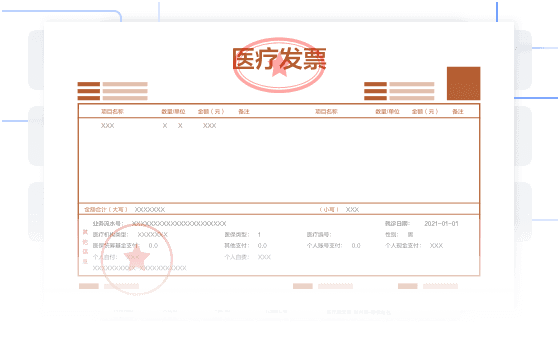Click the 数量/单位 header in right table half
This screenshot has height=364, width=560.
click(x=387, y=111)
